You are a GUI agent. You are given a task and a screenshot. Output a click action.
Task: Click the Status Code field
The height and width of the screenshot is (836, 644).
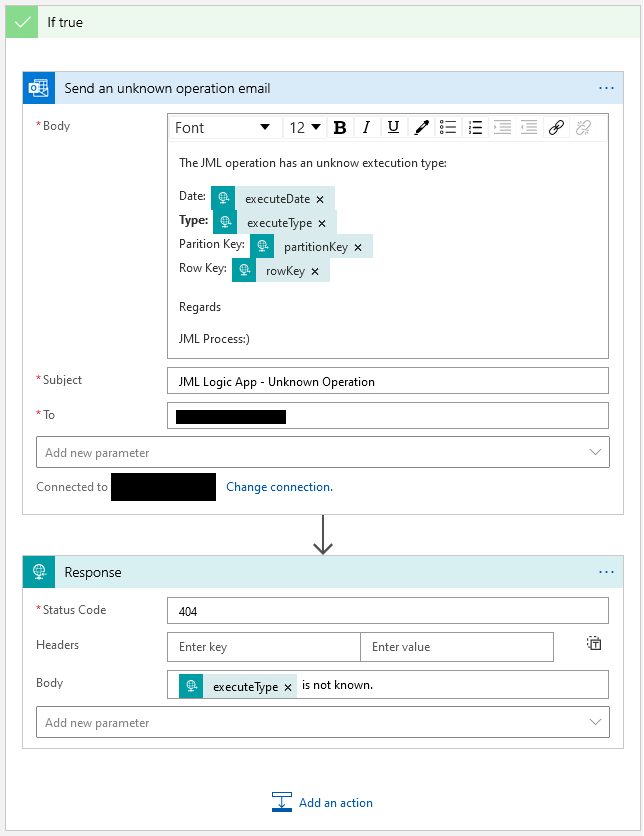tap(387, 610)
